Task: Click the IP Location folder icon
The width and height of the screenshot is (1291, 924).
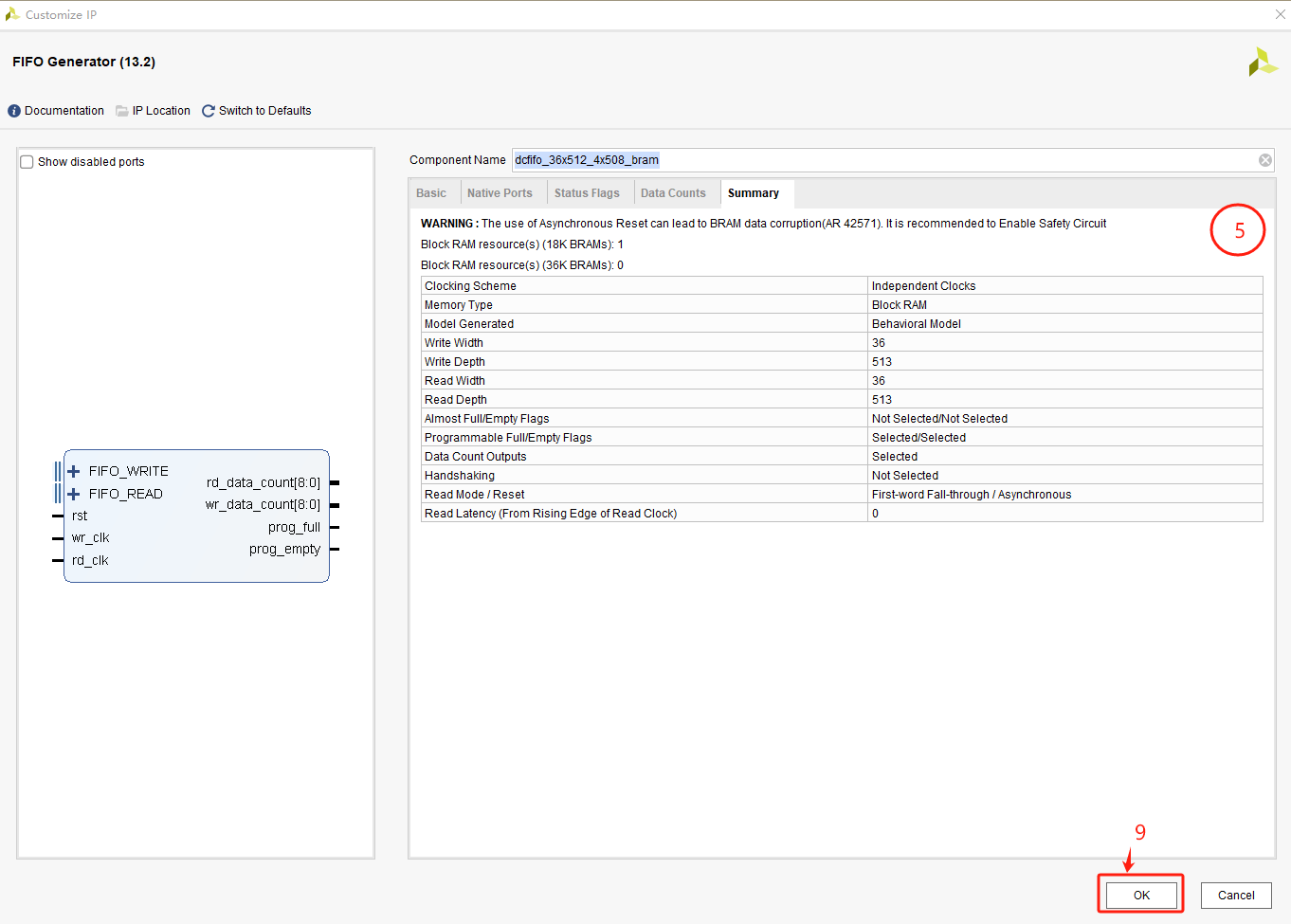Action: [122, 111]
